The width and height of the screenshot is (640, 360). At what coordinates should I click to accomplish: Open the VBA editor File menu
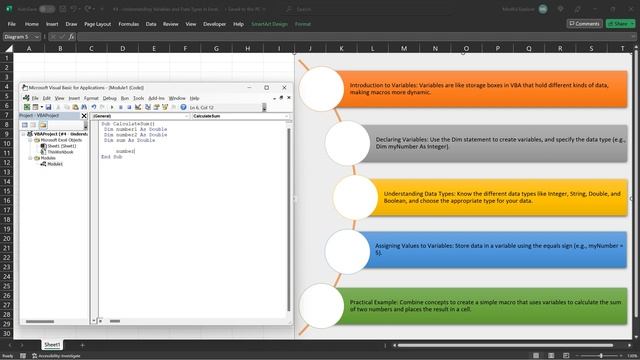coord(35,98)
